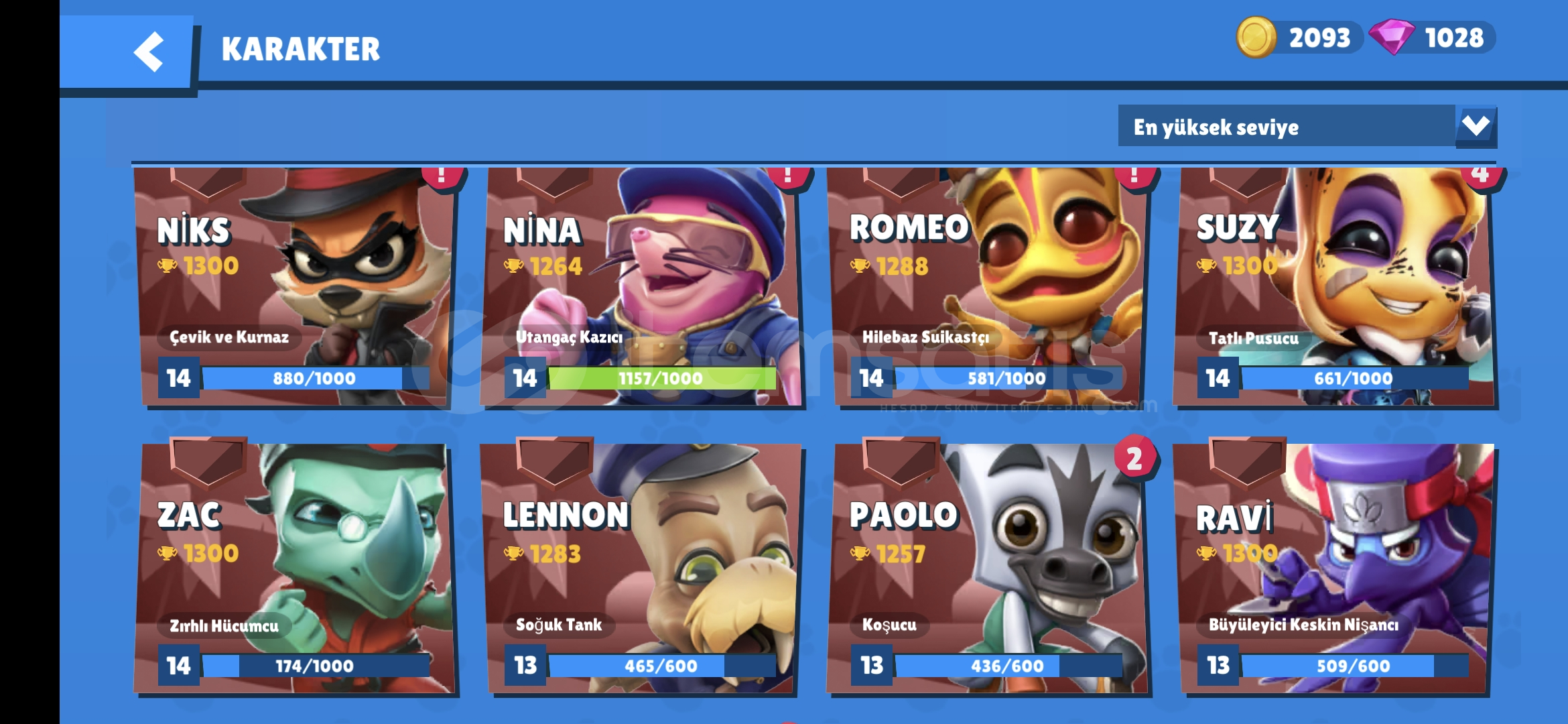Tap Suzy's 661/1000 progress bar
The height and width of the screenshot is (724, 1568).
pos(1354,378)
